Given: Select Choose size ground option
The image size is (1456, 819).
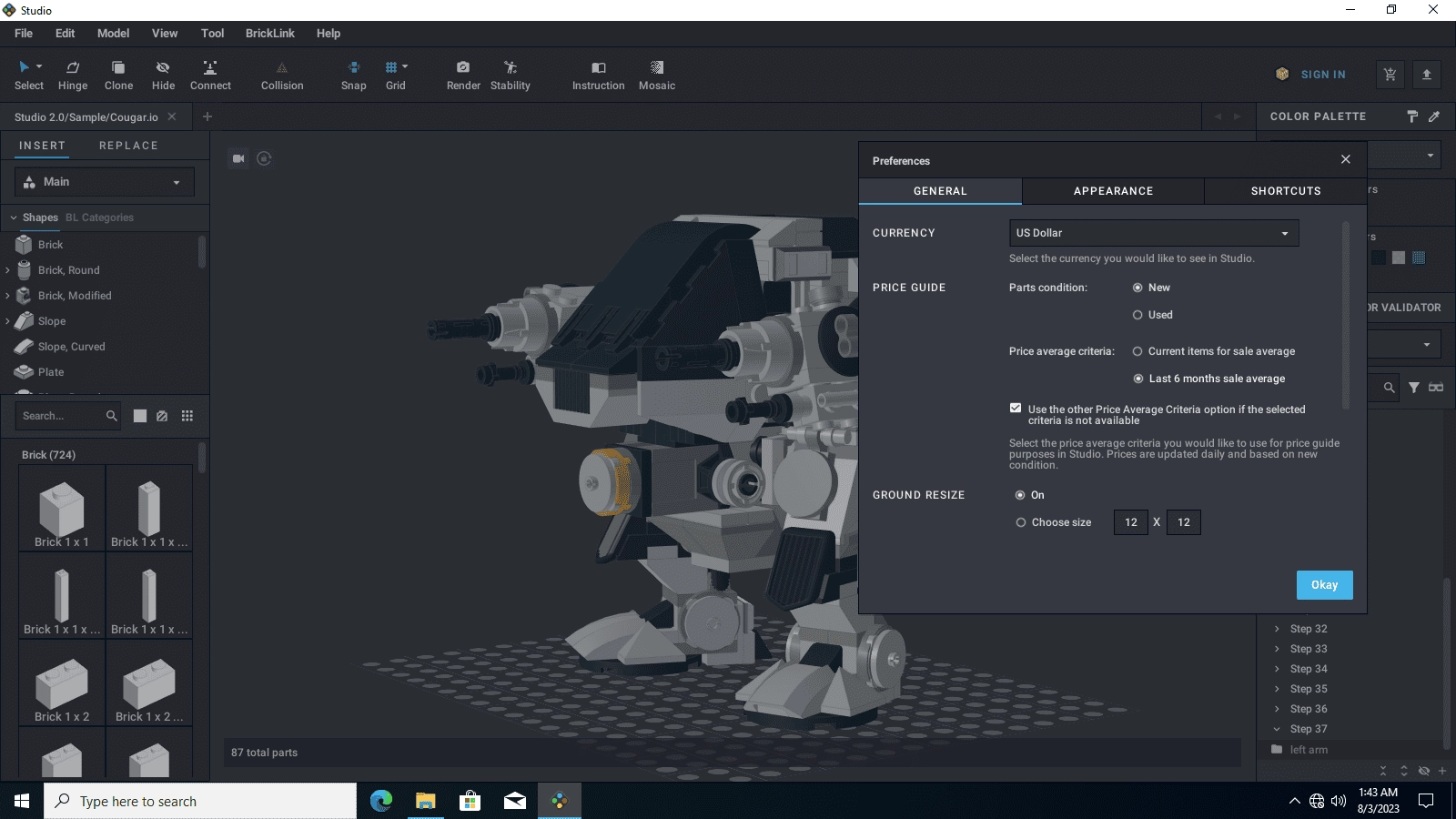Looking at the screenshot, I should coord(1021,522).
